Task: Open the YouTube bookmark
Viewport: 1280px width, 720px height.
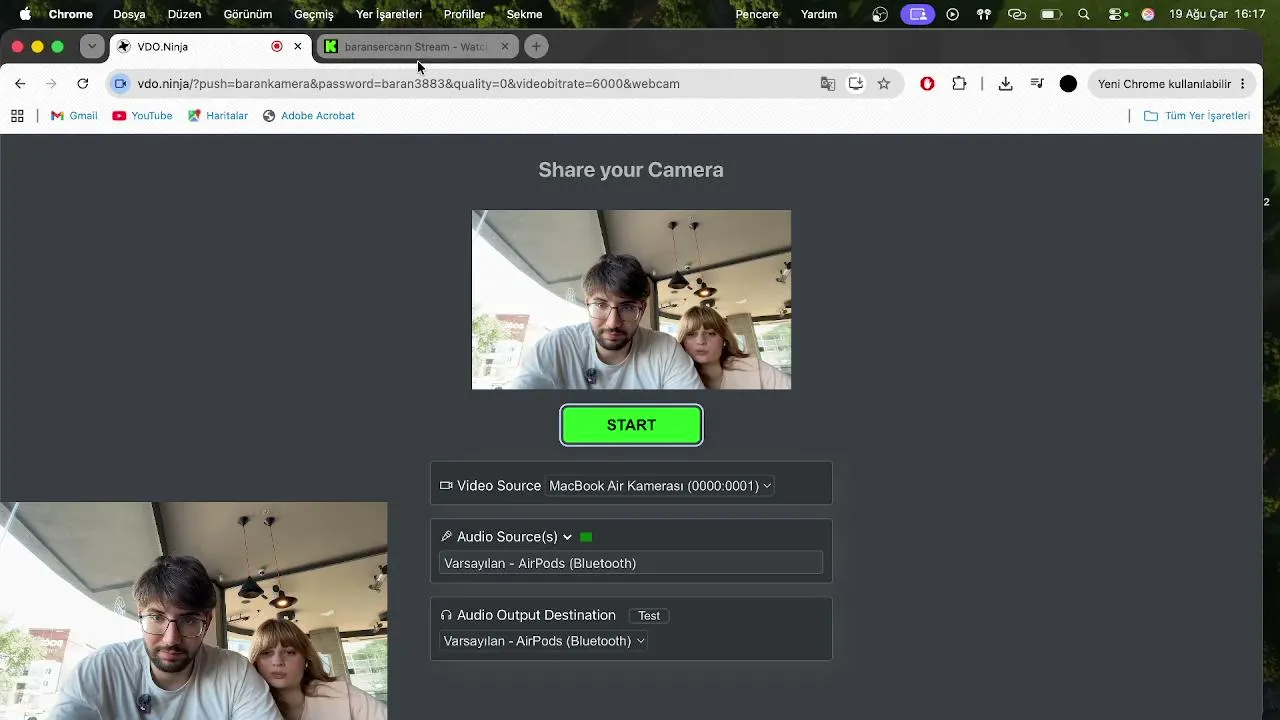Action: click(x=142, y=116)
